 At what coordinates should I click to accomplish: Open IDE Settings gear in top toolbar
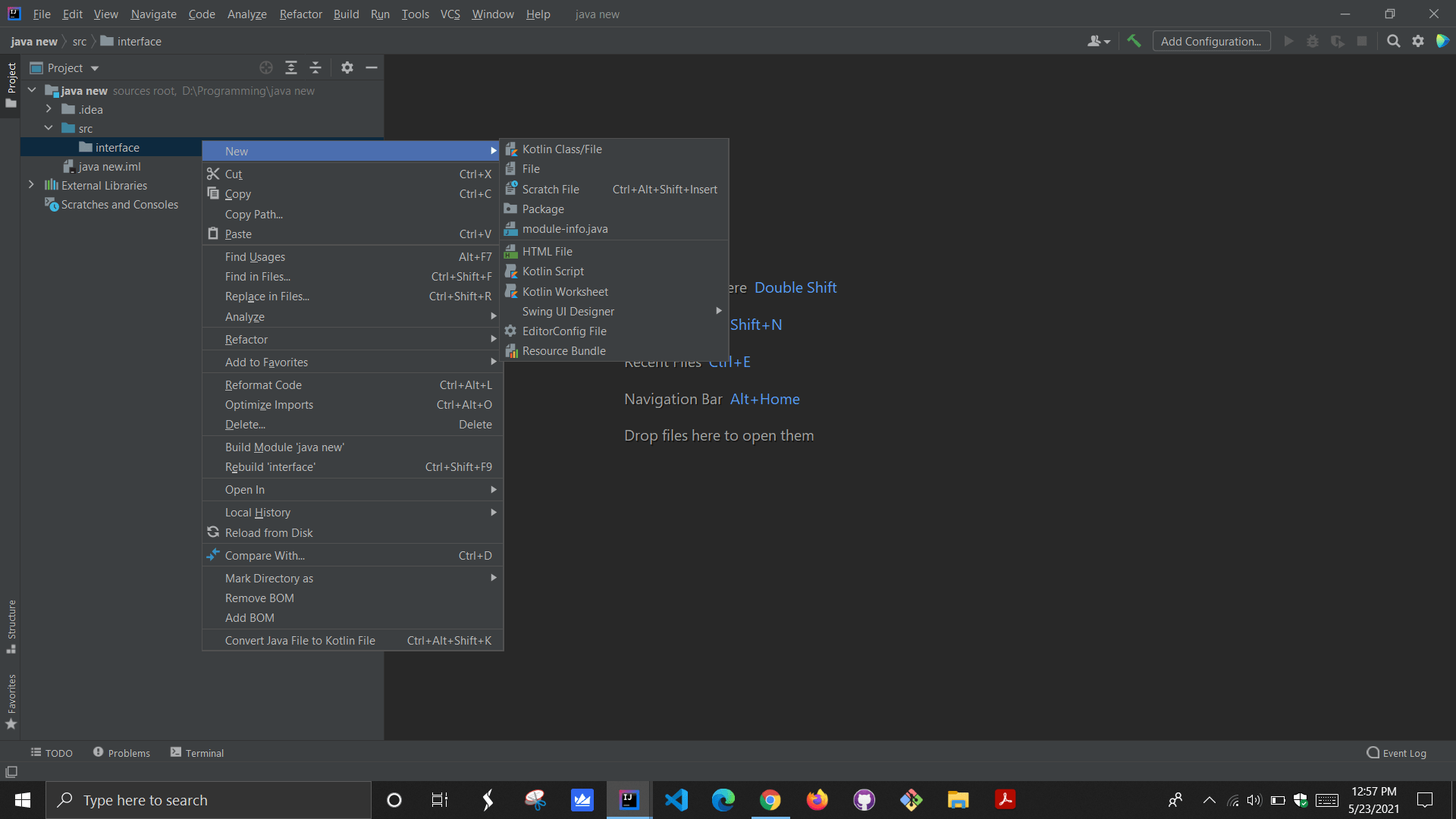coord(1418,41)
